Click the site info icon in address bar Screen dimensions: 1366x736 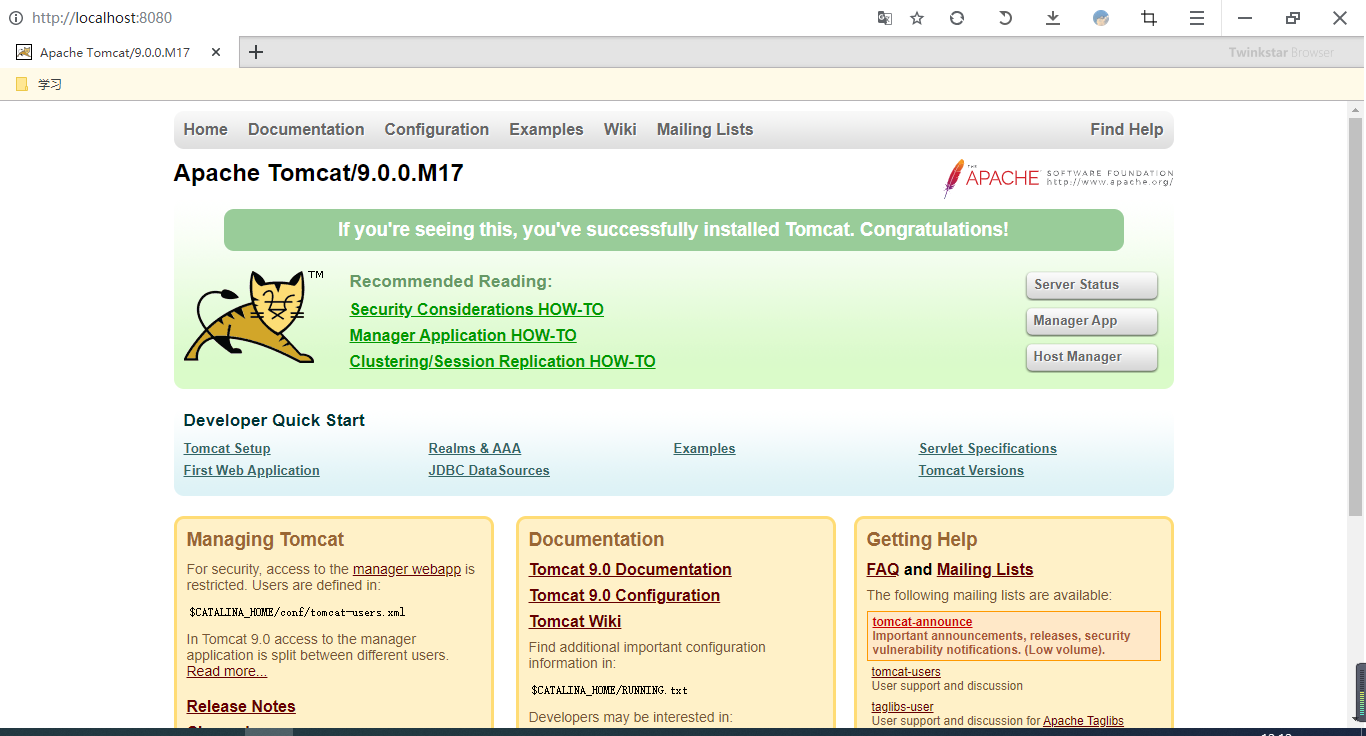pyautogui.click(x=16, y=18)
